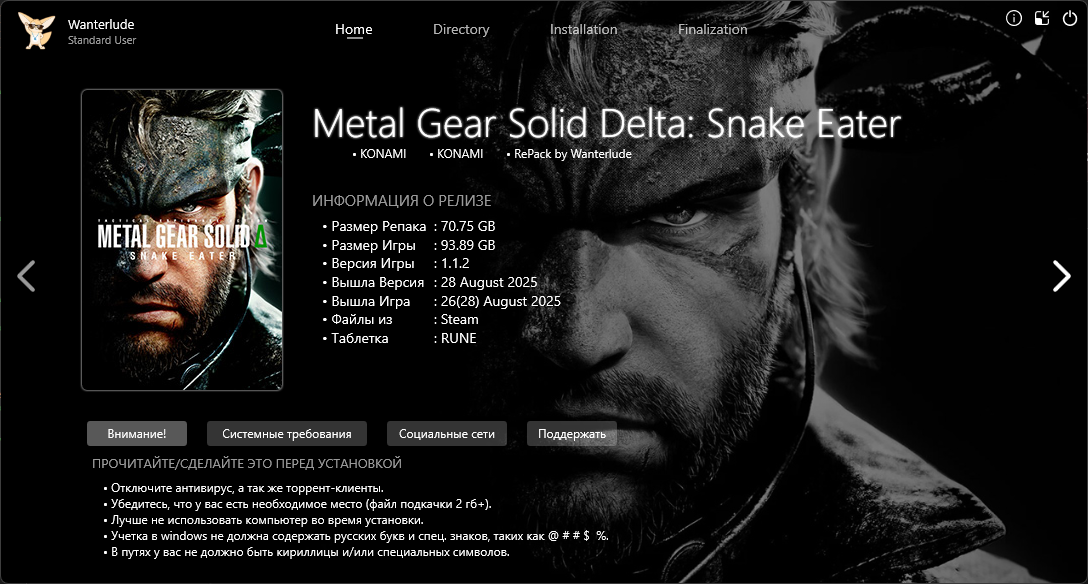Click the minimize-to-tray window icon
Image resolution: width=1088 pixels, height=584 pixels.
1042,19
